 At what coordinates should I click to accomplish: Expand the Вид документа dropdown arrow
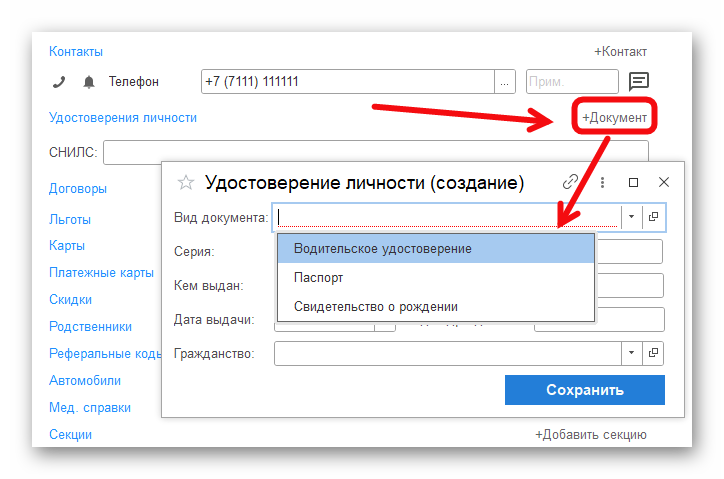[x=631, y=216]
